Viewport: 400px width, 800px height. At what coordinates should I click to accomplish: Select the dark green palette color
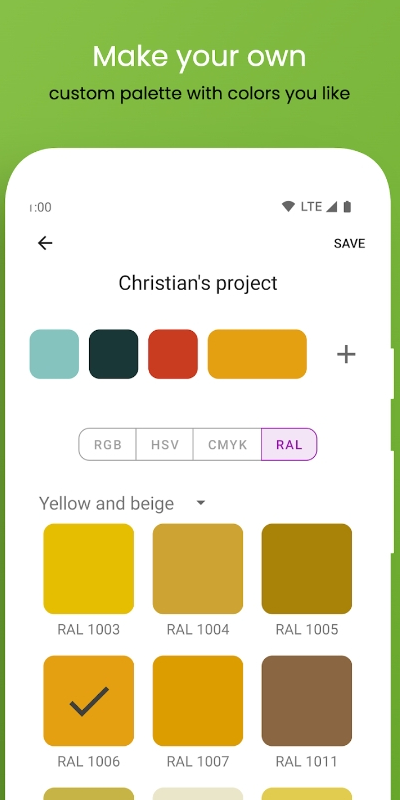click(113, 354)
